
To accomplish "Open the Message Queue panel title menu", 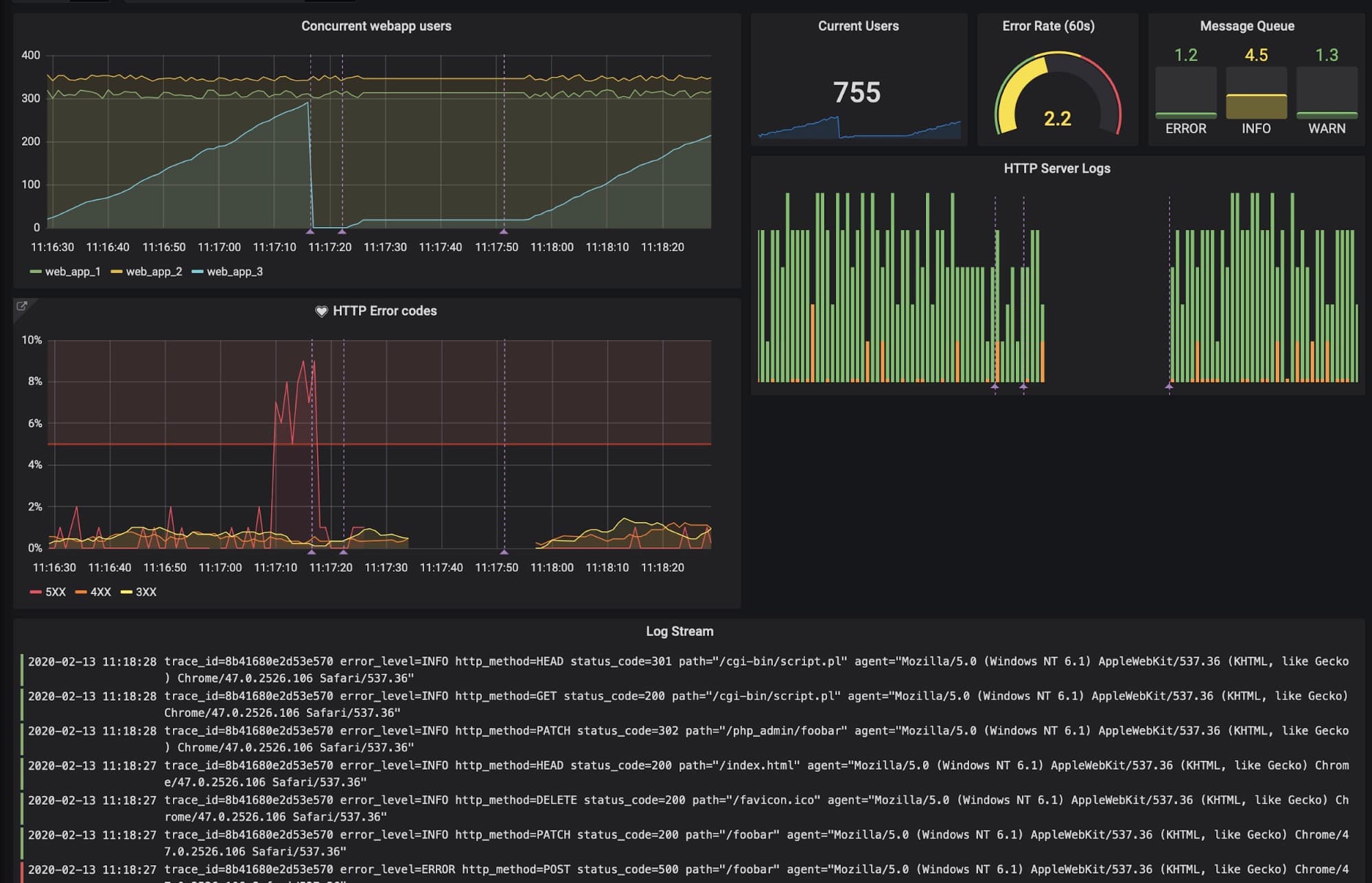I will coord(1246,26).
